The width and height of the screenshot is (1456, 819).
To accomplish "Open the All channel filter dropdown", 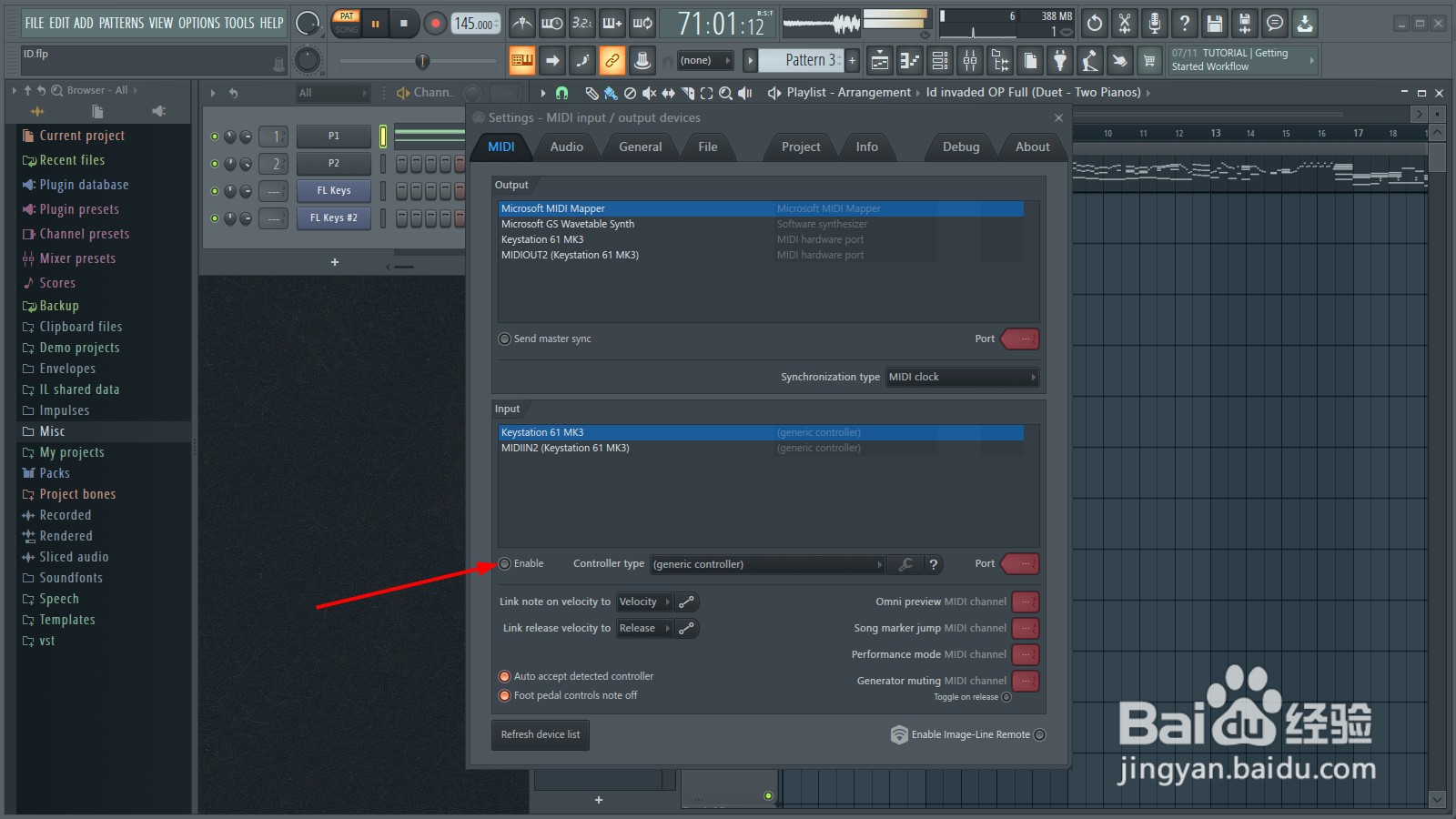I will [333, 93].
